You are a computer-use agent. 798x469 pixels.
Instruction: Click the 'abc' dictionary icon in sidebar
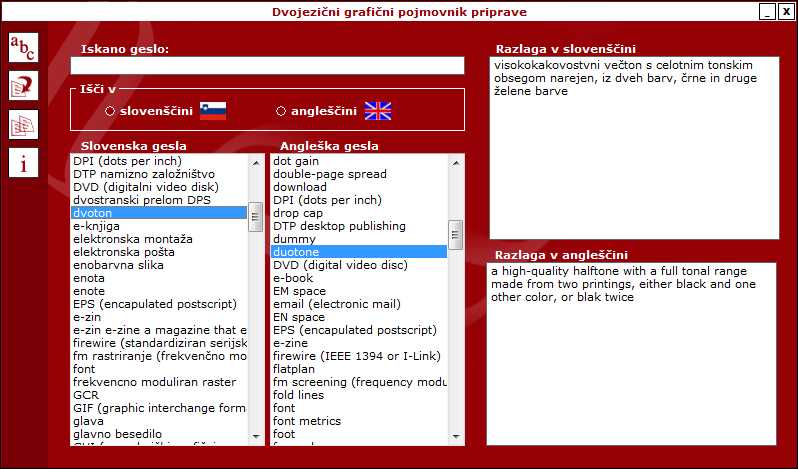pyautogui.click(x=23, y=47)
